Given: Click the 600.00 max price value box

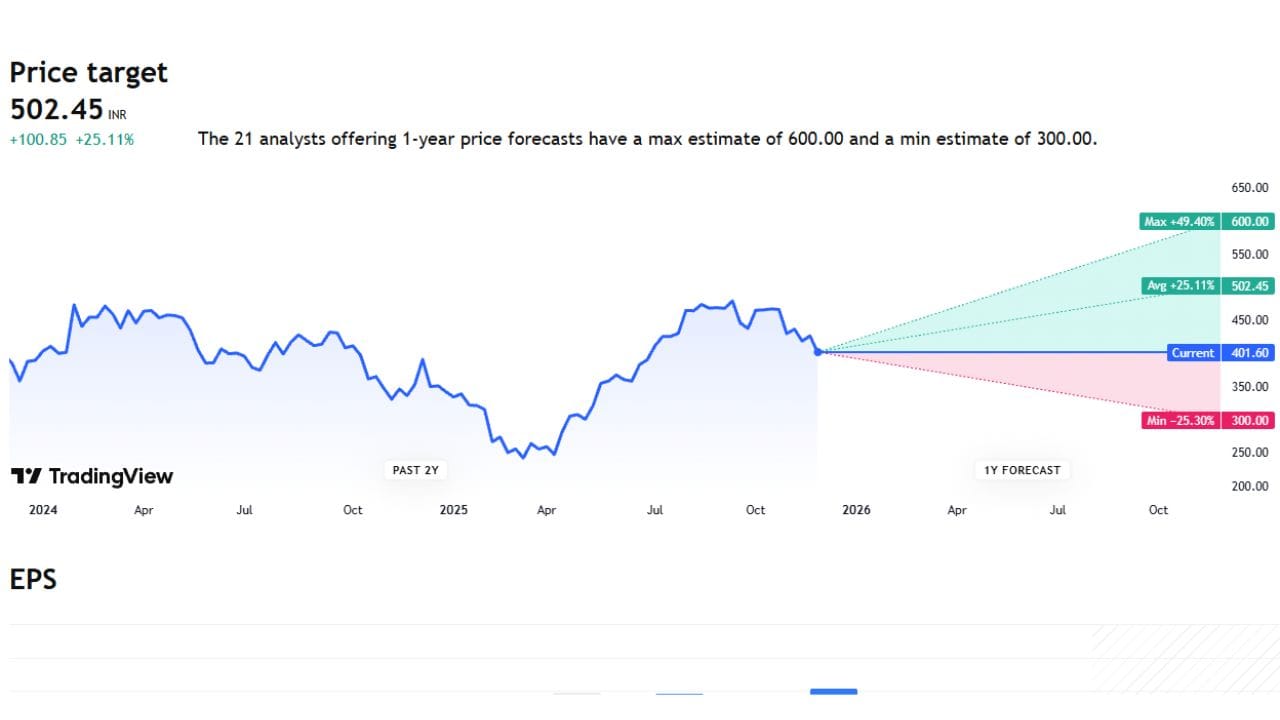Looking at the screenshot, I should coord(1249,221).
